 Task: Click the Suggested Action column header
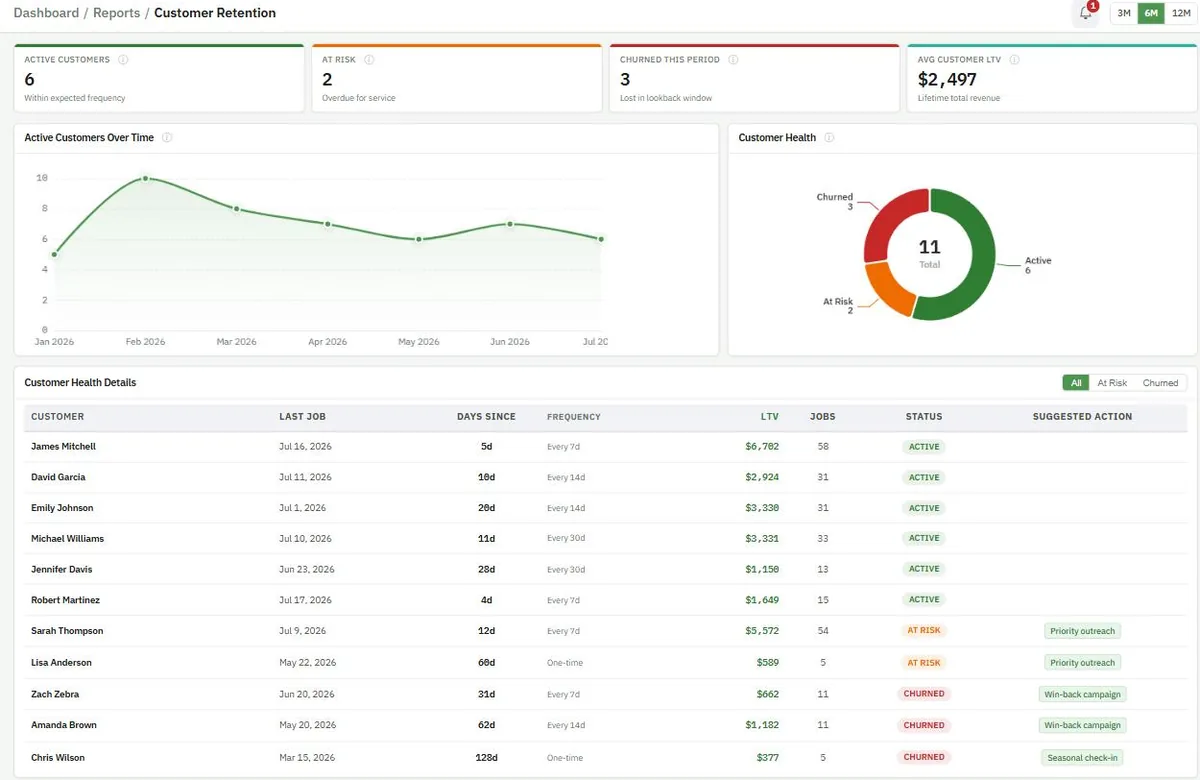[x=1082, y=417]
